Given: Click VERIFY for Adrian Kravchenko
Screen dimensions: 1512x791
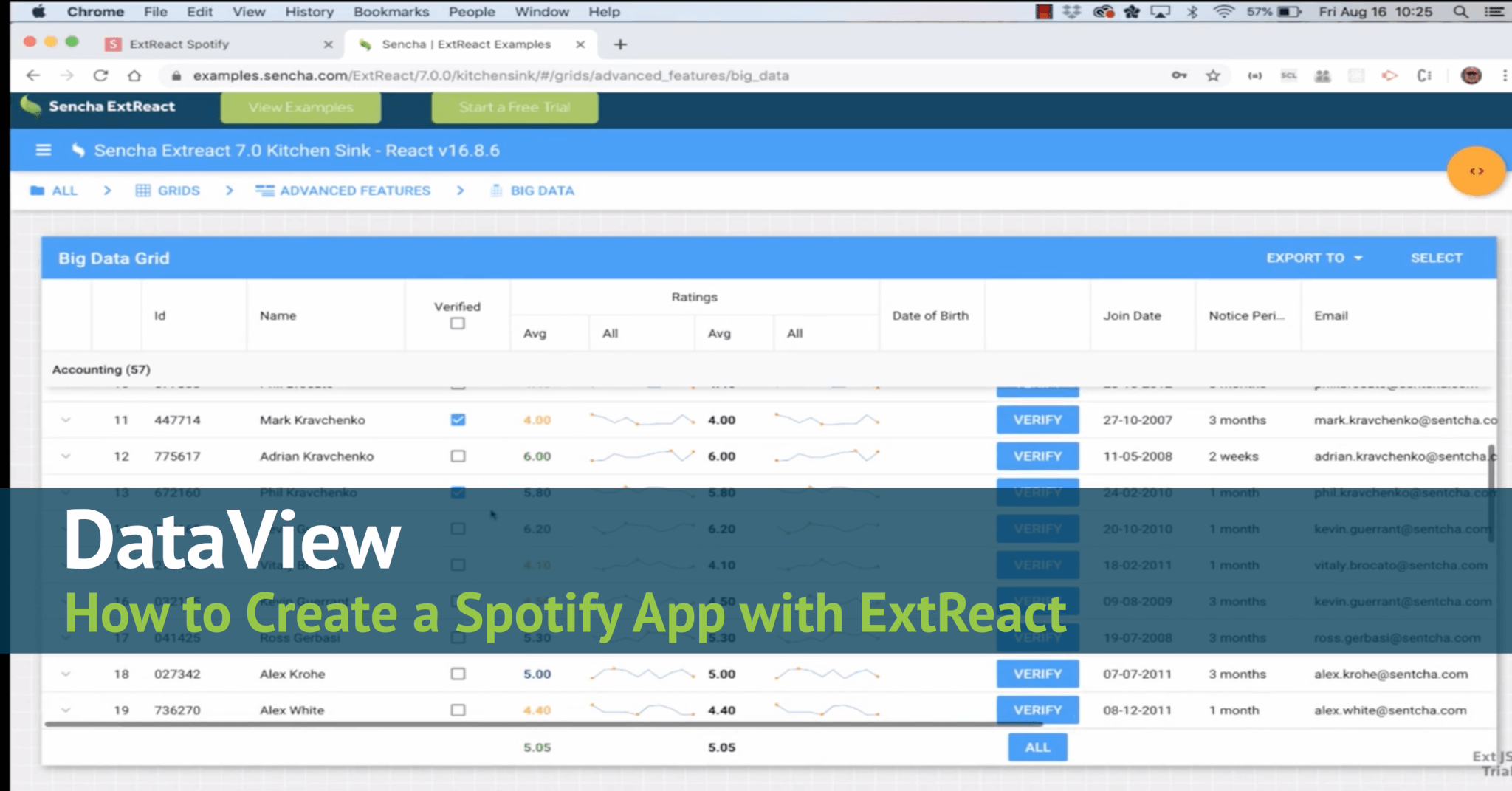Looking at the screenshot, I should pyautogui.click(x=1037, y=456).
